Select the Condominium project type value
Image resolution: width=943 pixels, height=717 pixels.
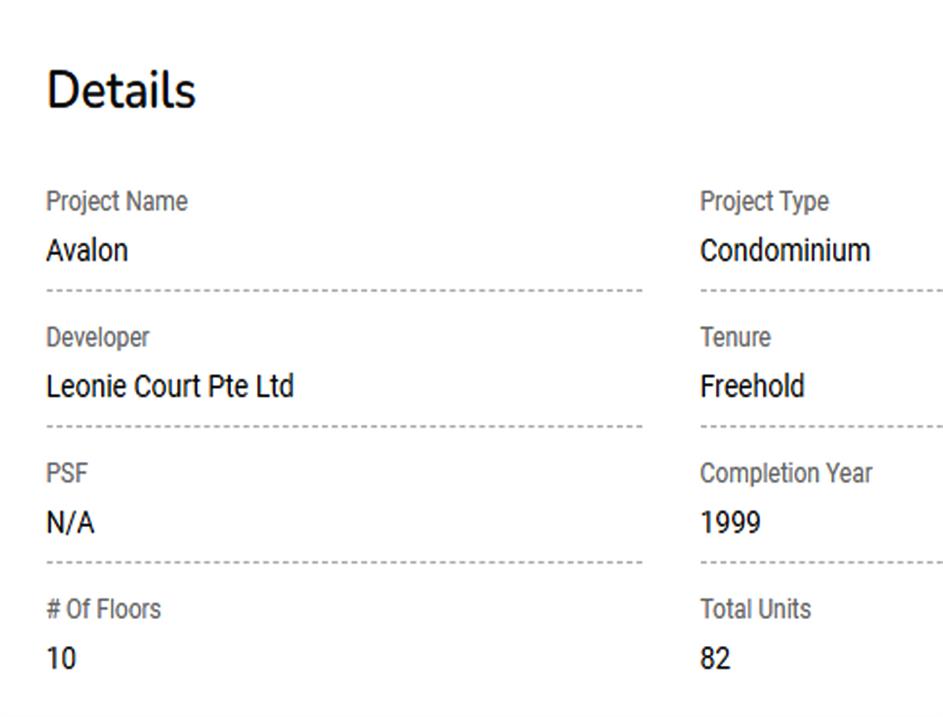785,250
